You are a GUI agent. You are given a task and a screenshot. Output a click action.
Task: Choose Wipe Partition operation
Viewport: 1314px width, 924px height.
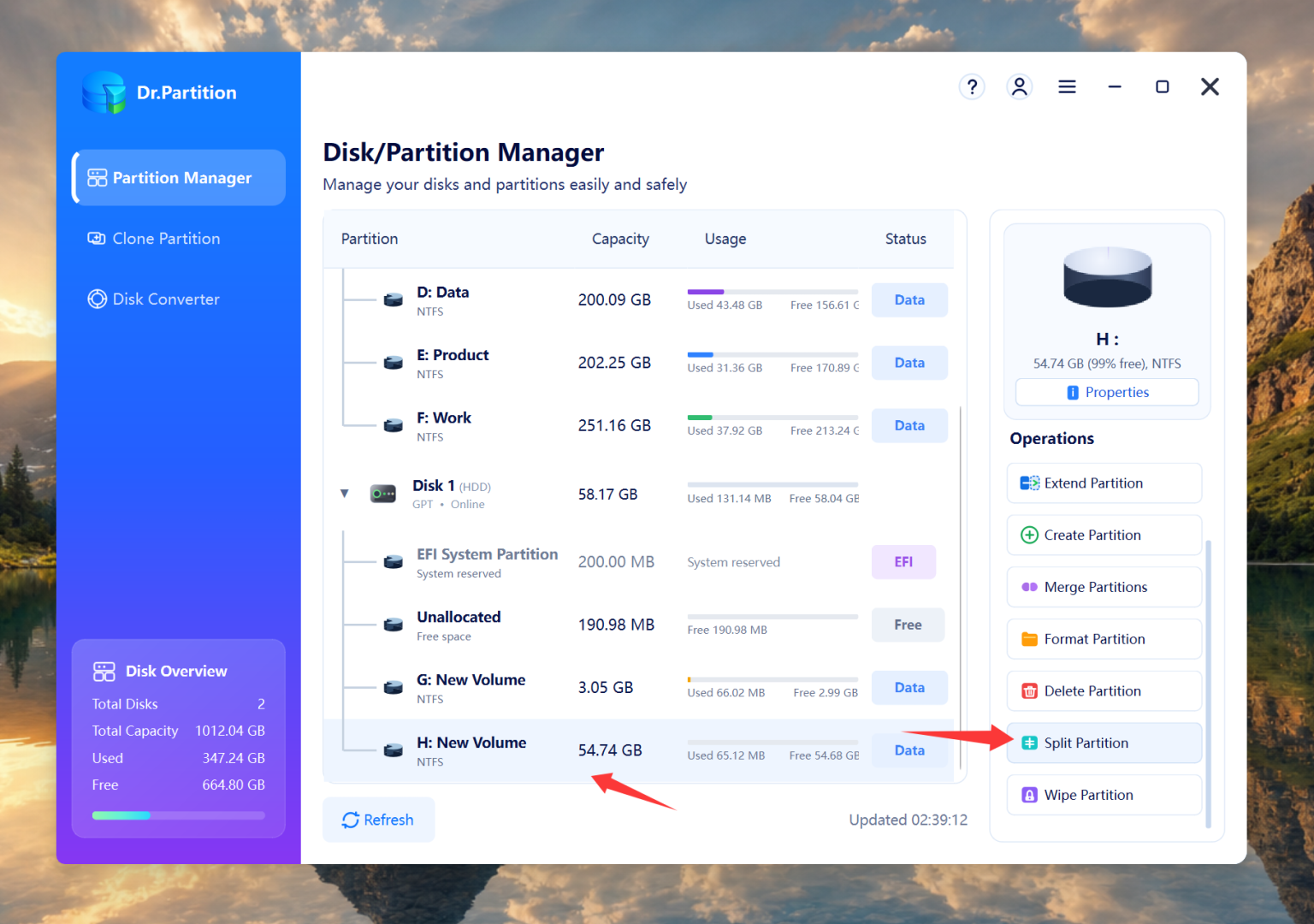click(1104, 795)
